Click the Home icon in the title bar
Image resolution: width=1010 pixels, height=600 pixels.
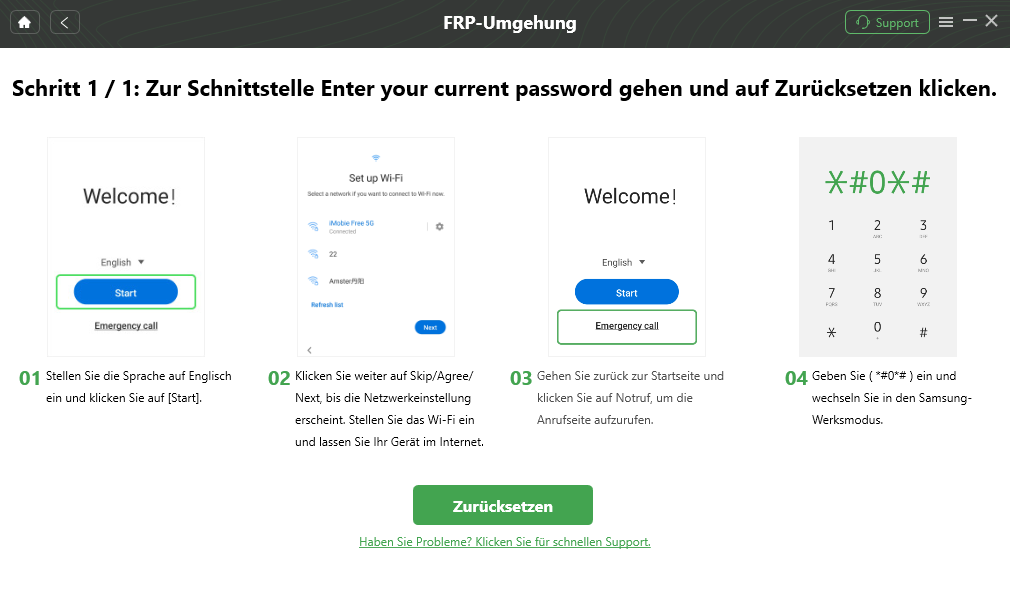click(x=24, y=20)
